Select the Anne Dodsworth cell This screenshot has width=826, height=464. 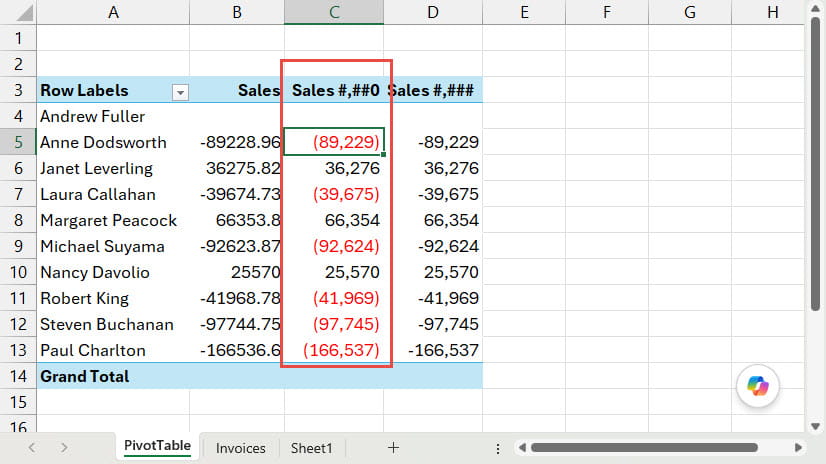point(113,142)
